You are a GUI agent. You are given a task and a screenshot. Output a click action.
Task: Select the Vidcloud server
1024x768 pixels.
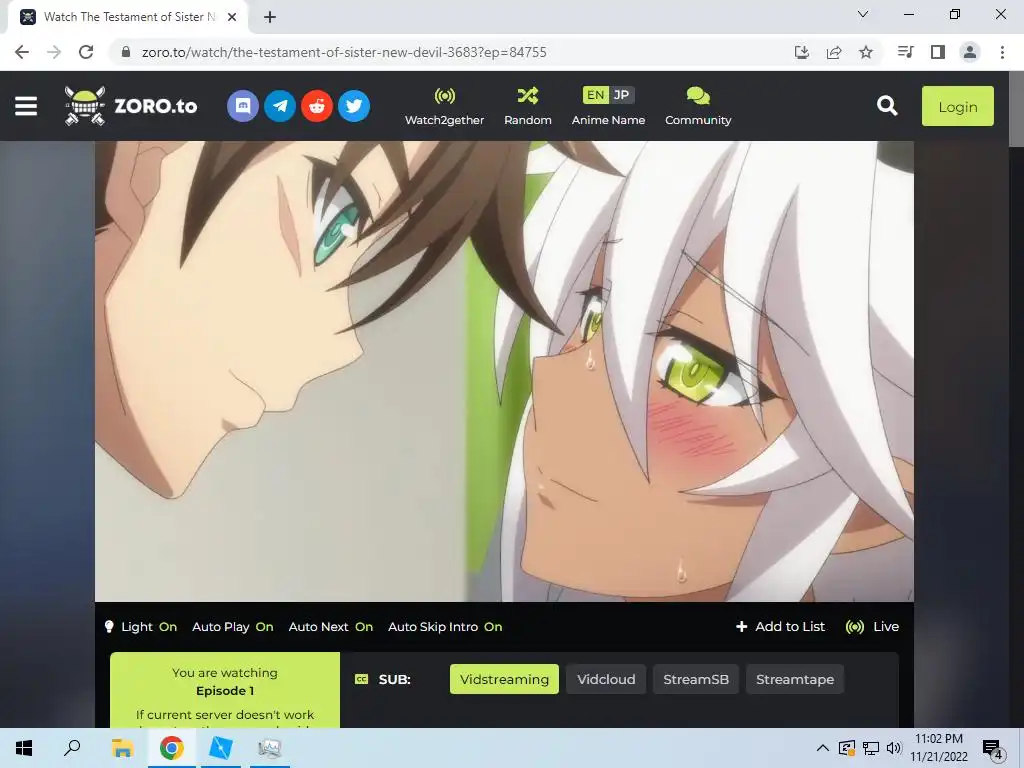[606, 679]
